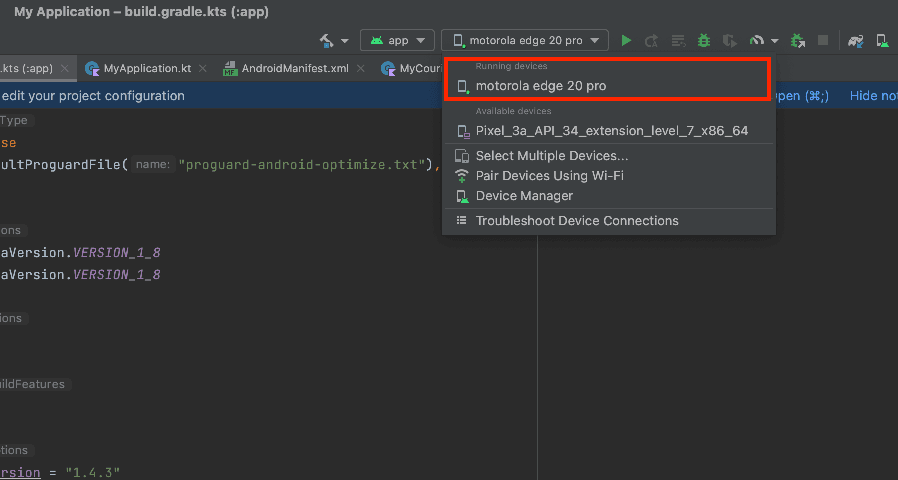Image resolution: width=898 pixels, height=480 pixels.
Task: Choose Troubleshoot Device Connections
Action: (x=608, y=221)
